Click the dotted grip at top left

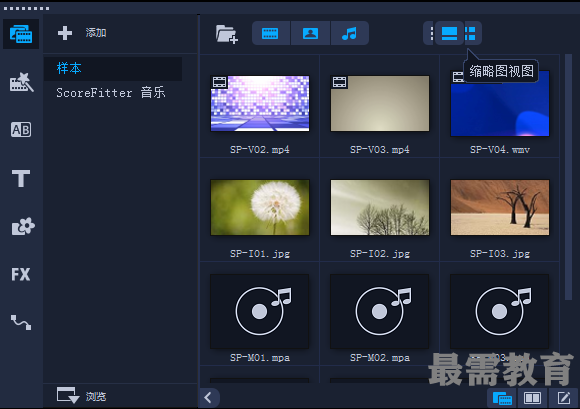[26, 8]
